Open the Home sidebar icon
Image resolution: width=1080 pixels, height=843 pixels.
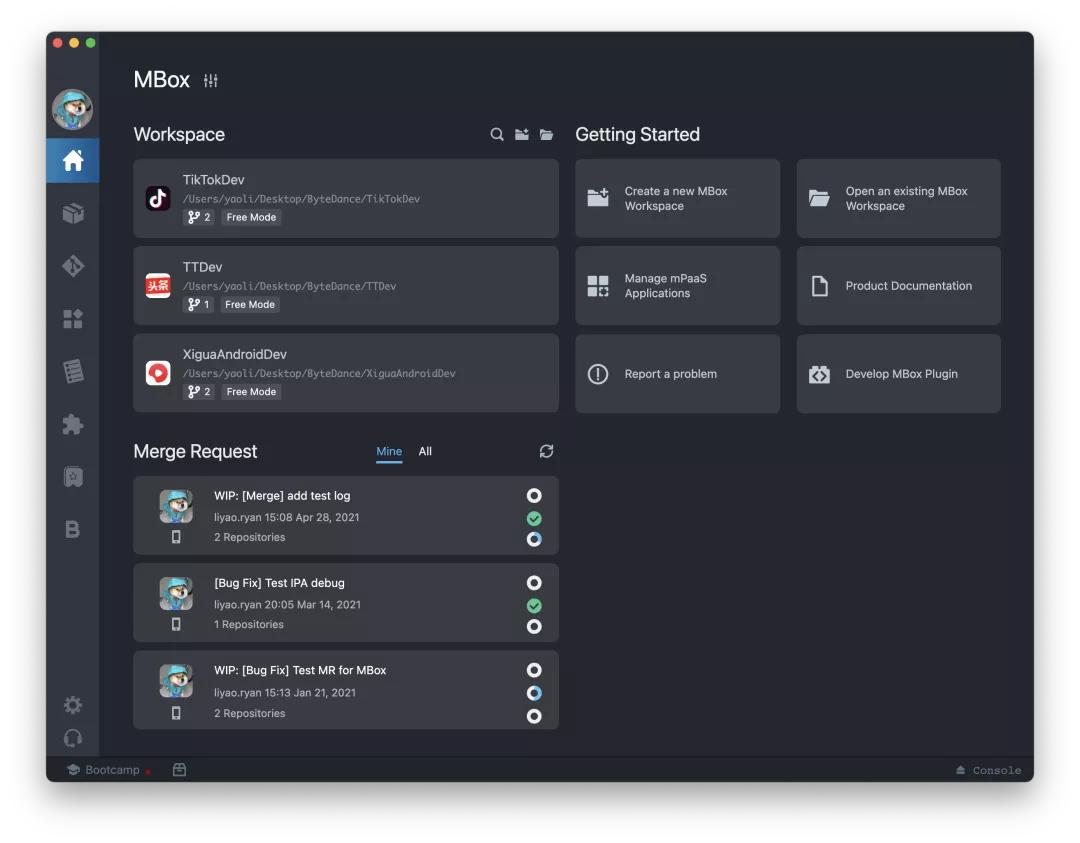point(73,161)
